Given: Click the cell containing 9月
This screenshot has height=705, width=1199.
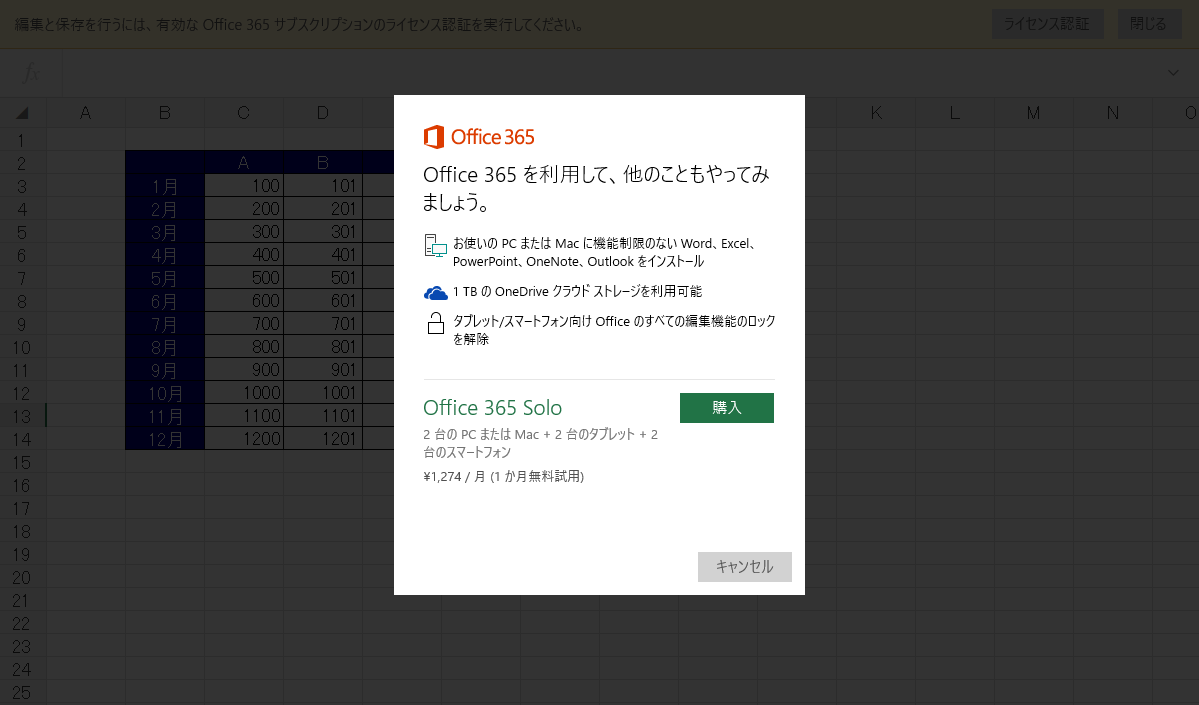Looking at the screenshot, I should [x=165, y=369].
